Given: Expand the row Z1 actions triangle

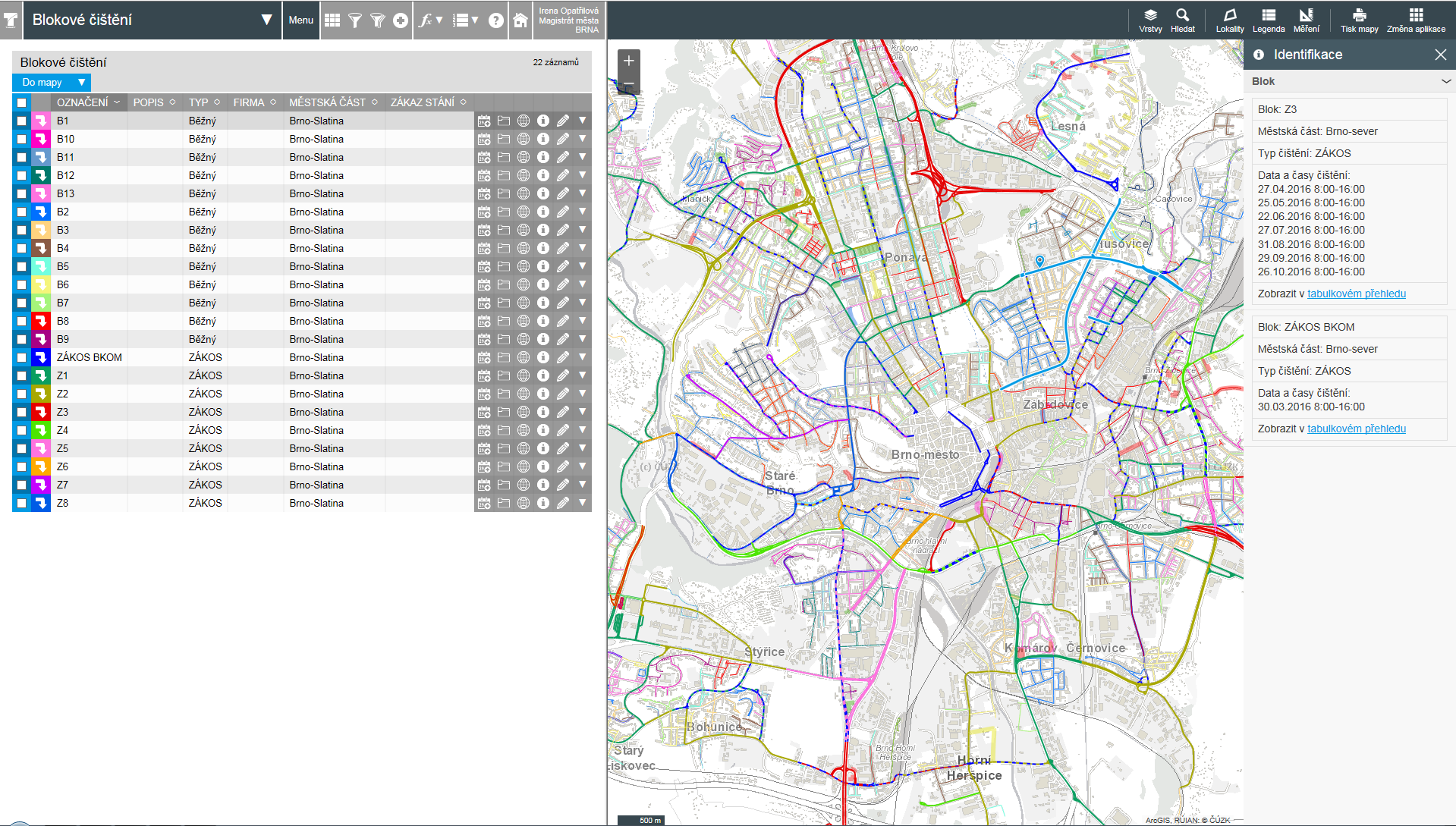Looking at the screenshot, I should [583, 375].
